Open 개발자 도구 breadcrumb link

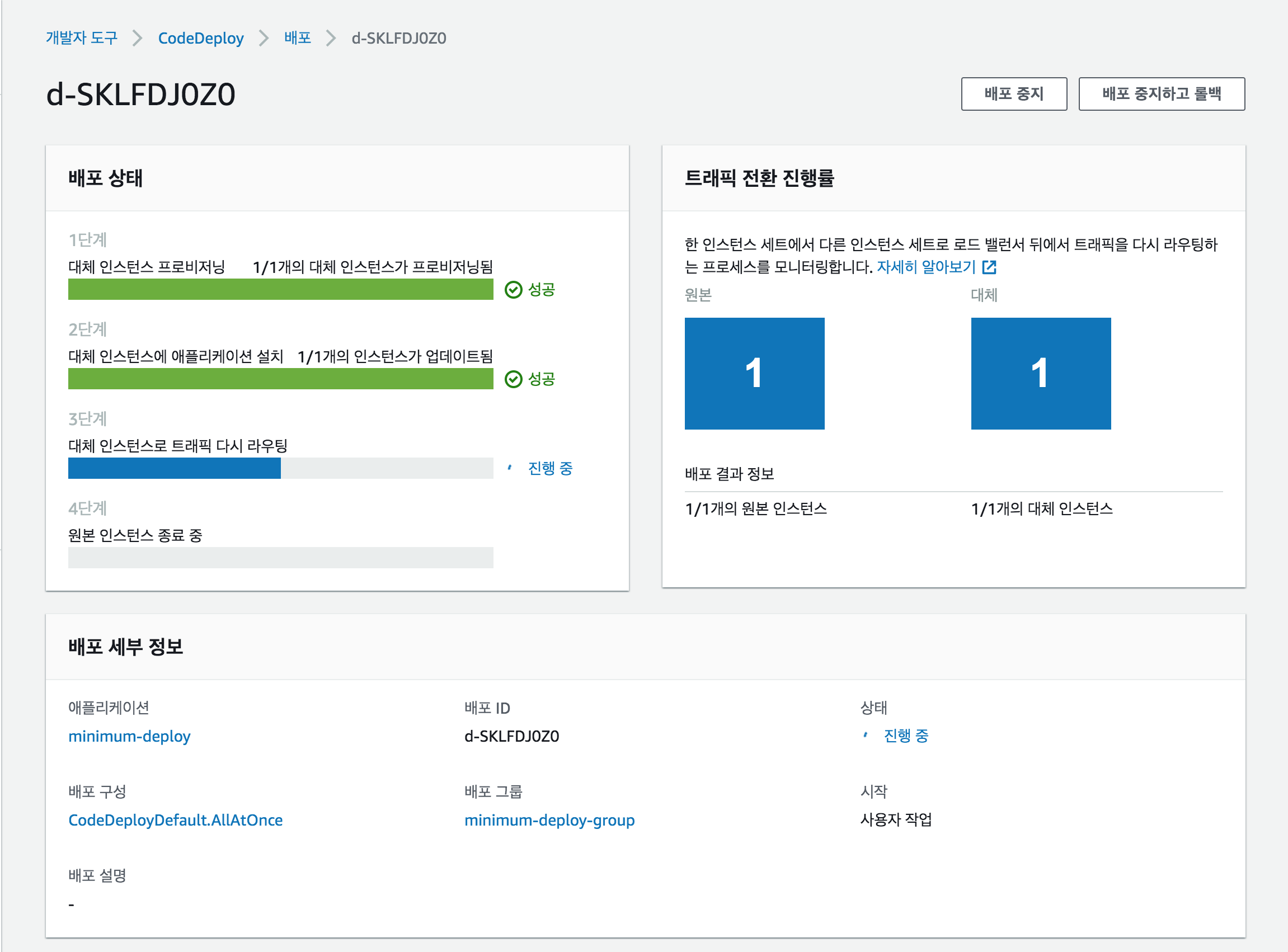click(x=81, y=38)
